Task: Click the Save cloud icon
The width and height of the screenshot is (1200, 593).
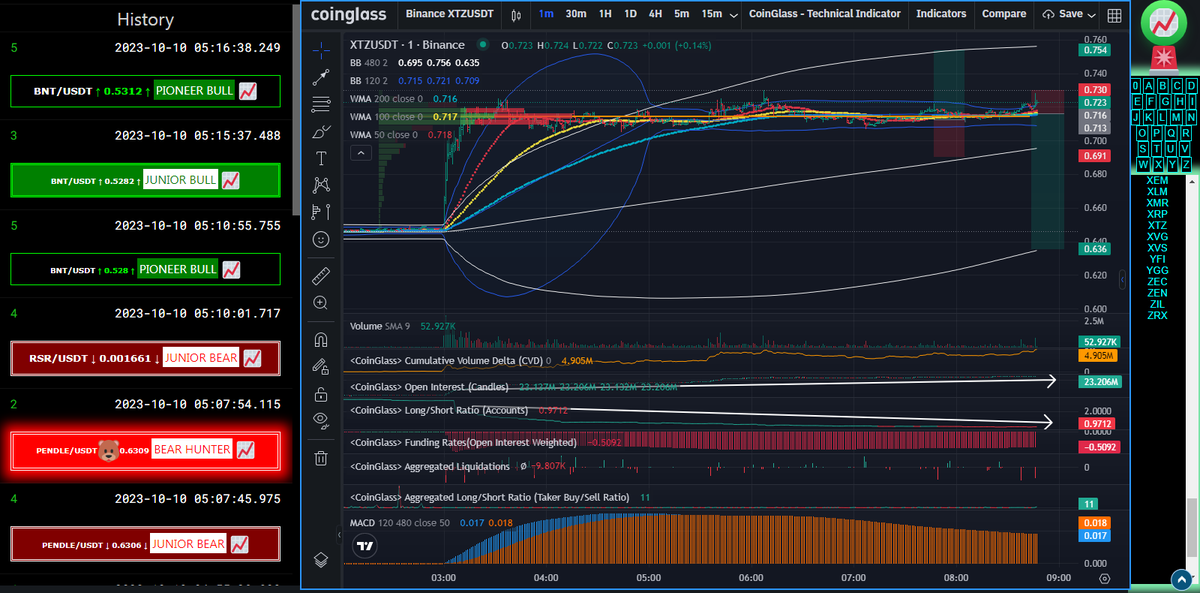Action: 1049,14
